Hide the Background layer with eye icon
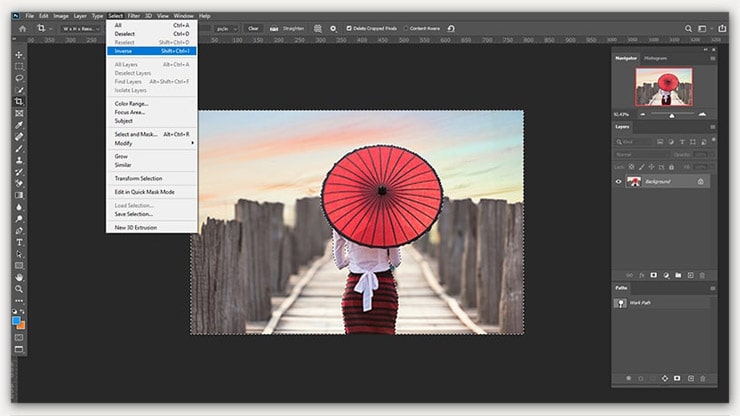The image size is (740, 416). point(618,181)
